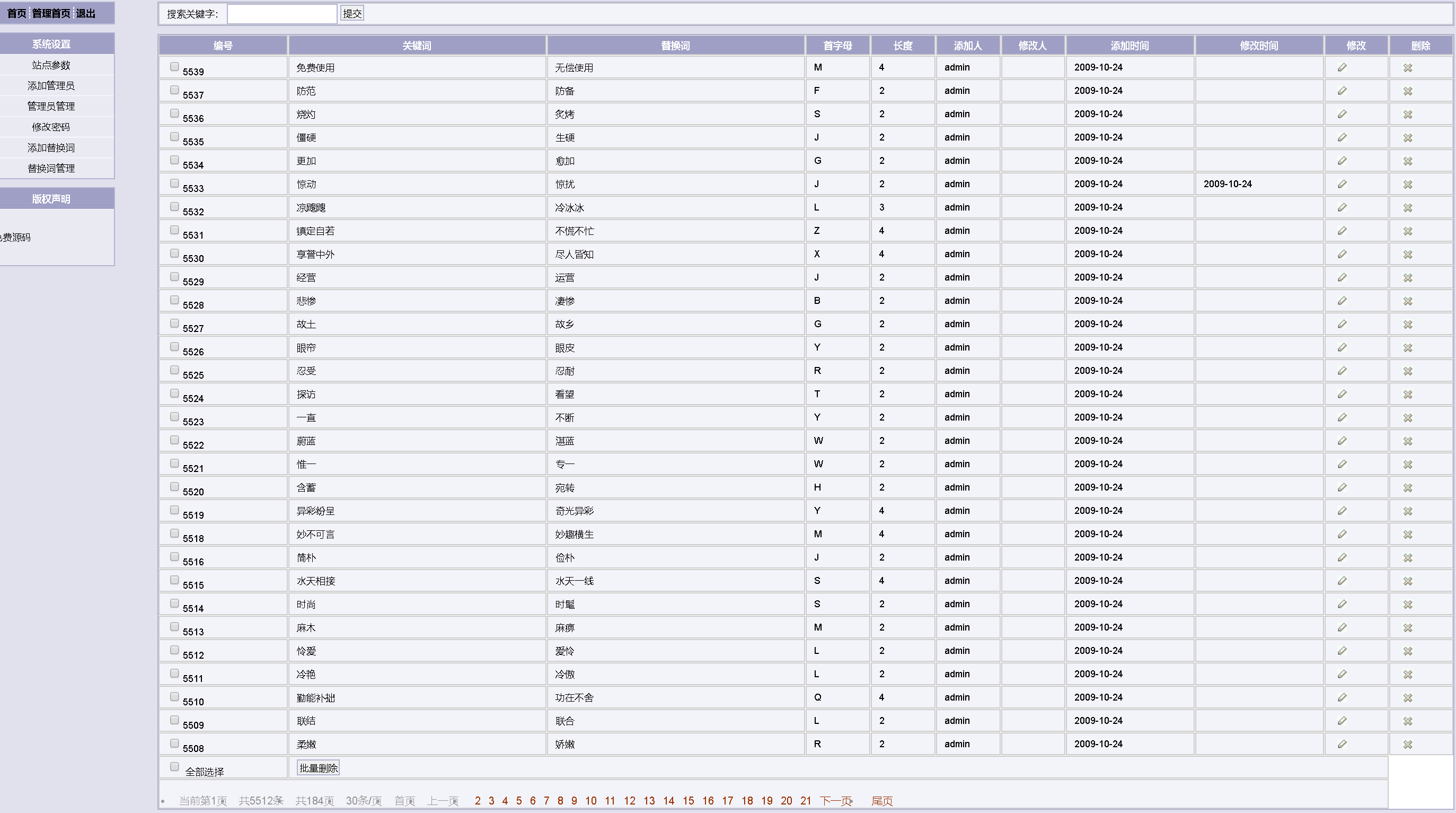1456x813 pixels.
Task: Toggle the 全部选择 select-all checkbox
Action: 174,767
